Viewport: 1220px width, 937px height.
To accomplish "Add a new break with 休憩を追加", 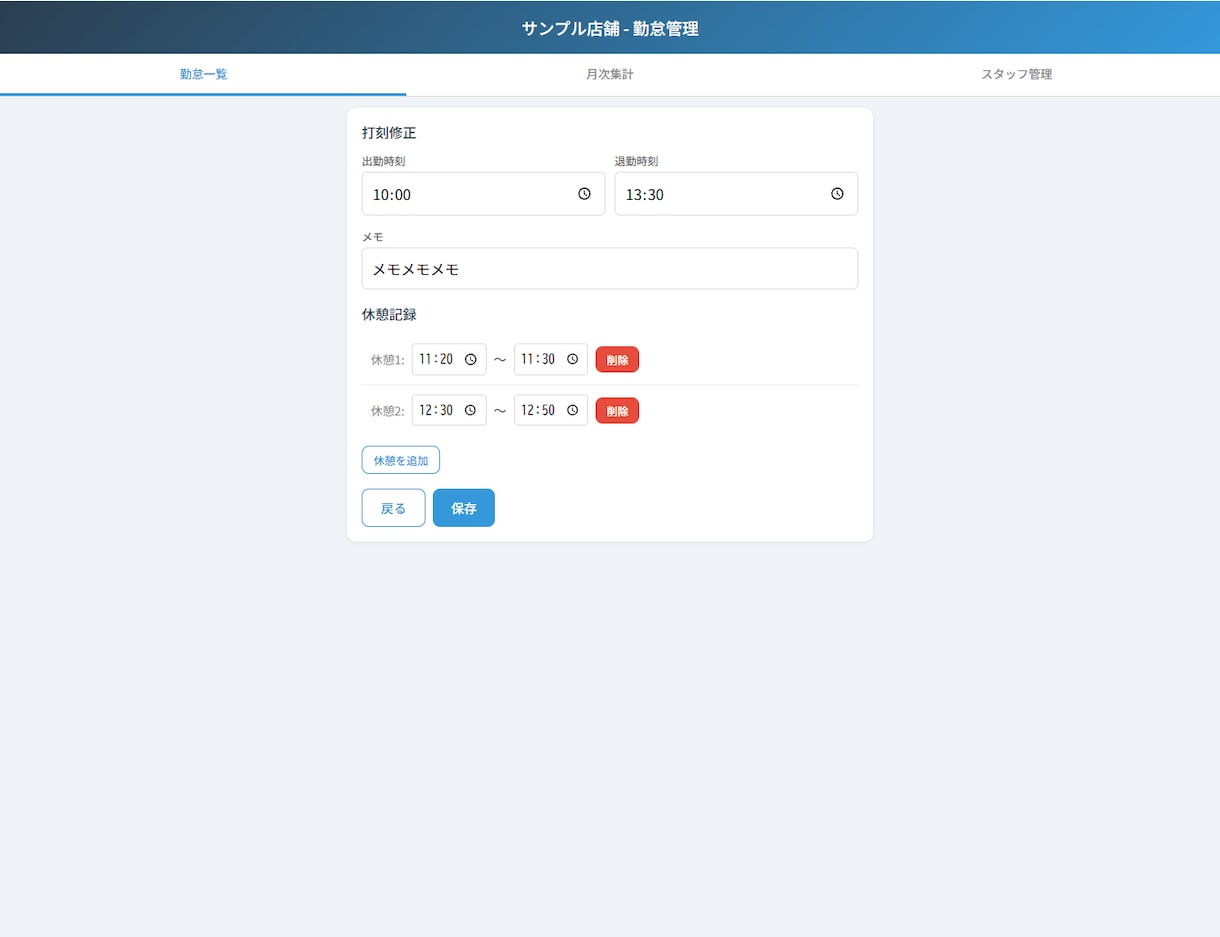I will 401,460.
